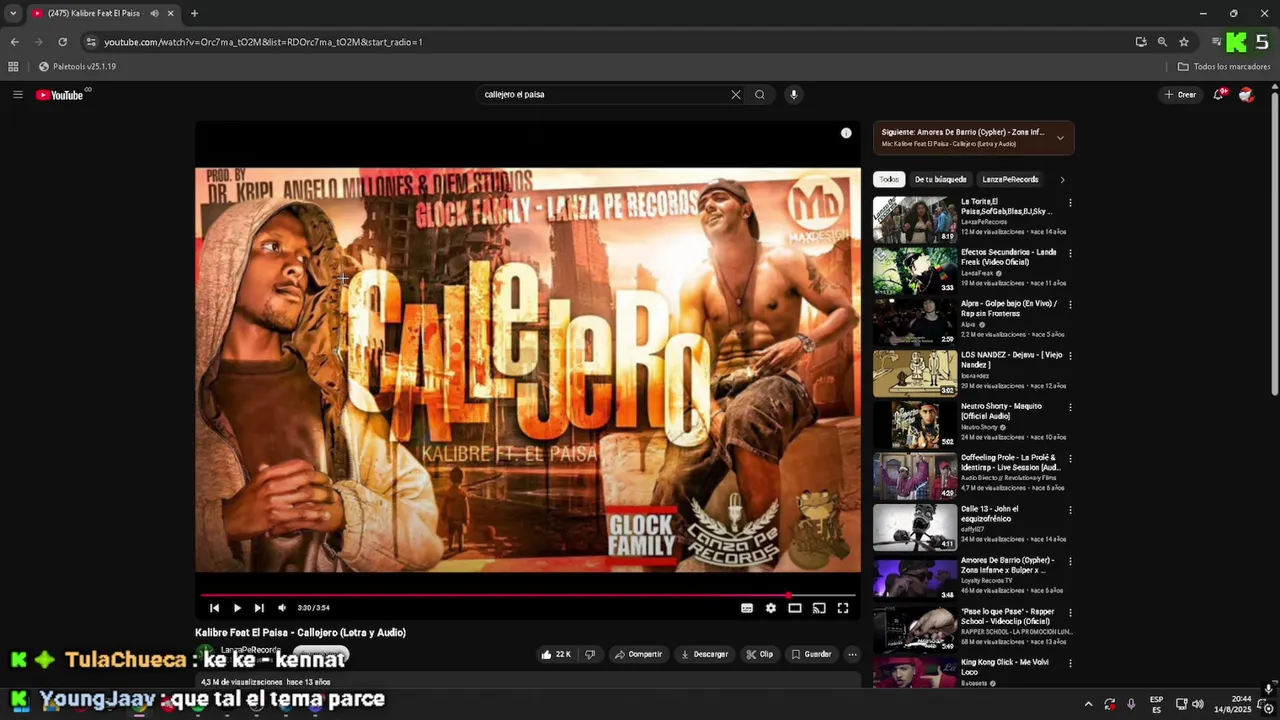Screen dimensions: 1280x720
Task: Open options menu for La Torita video
Action: pyautogui.click(x=1070, y=203)
